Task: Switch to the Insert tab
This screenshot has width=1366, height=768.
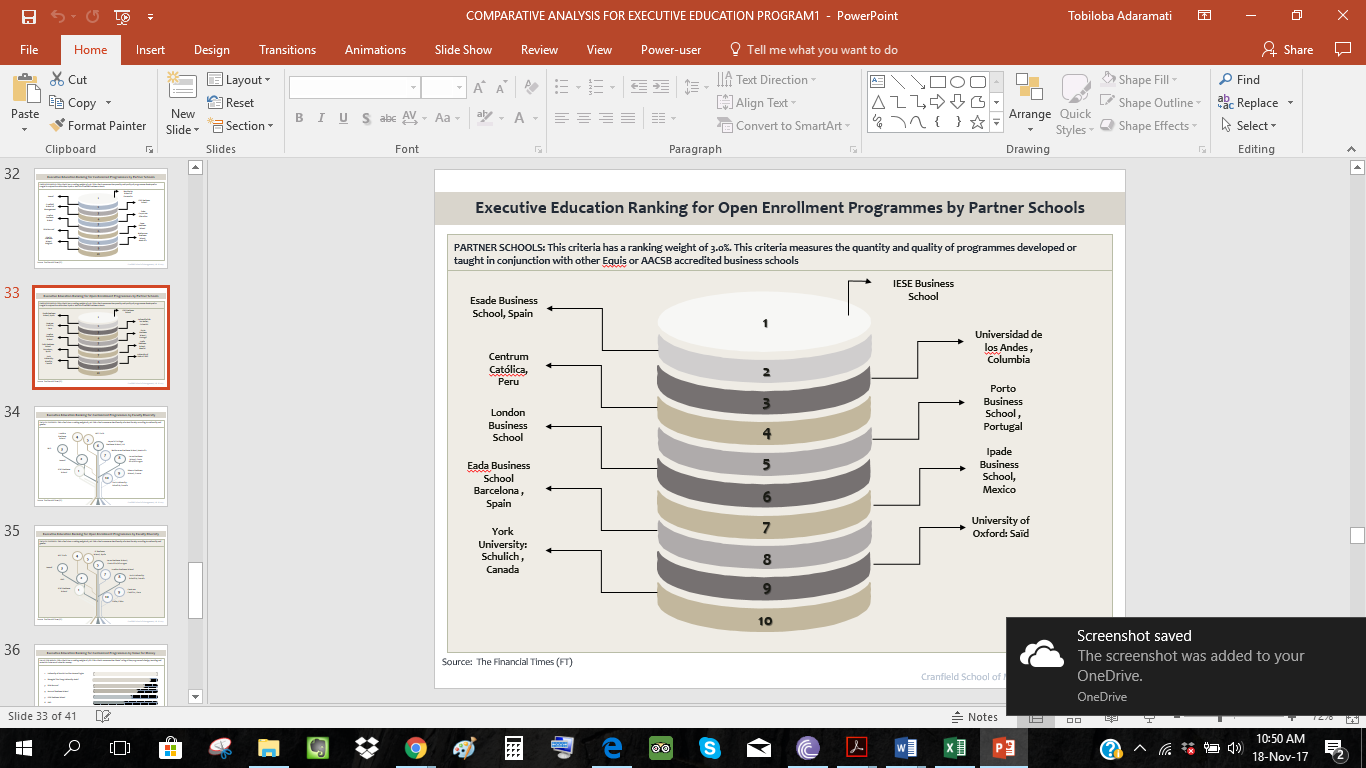Action: click(x=151, y=49)
